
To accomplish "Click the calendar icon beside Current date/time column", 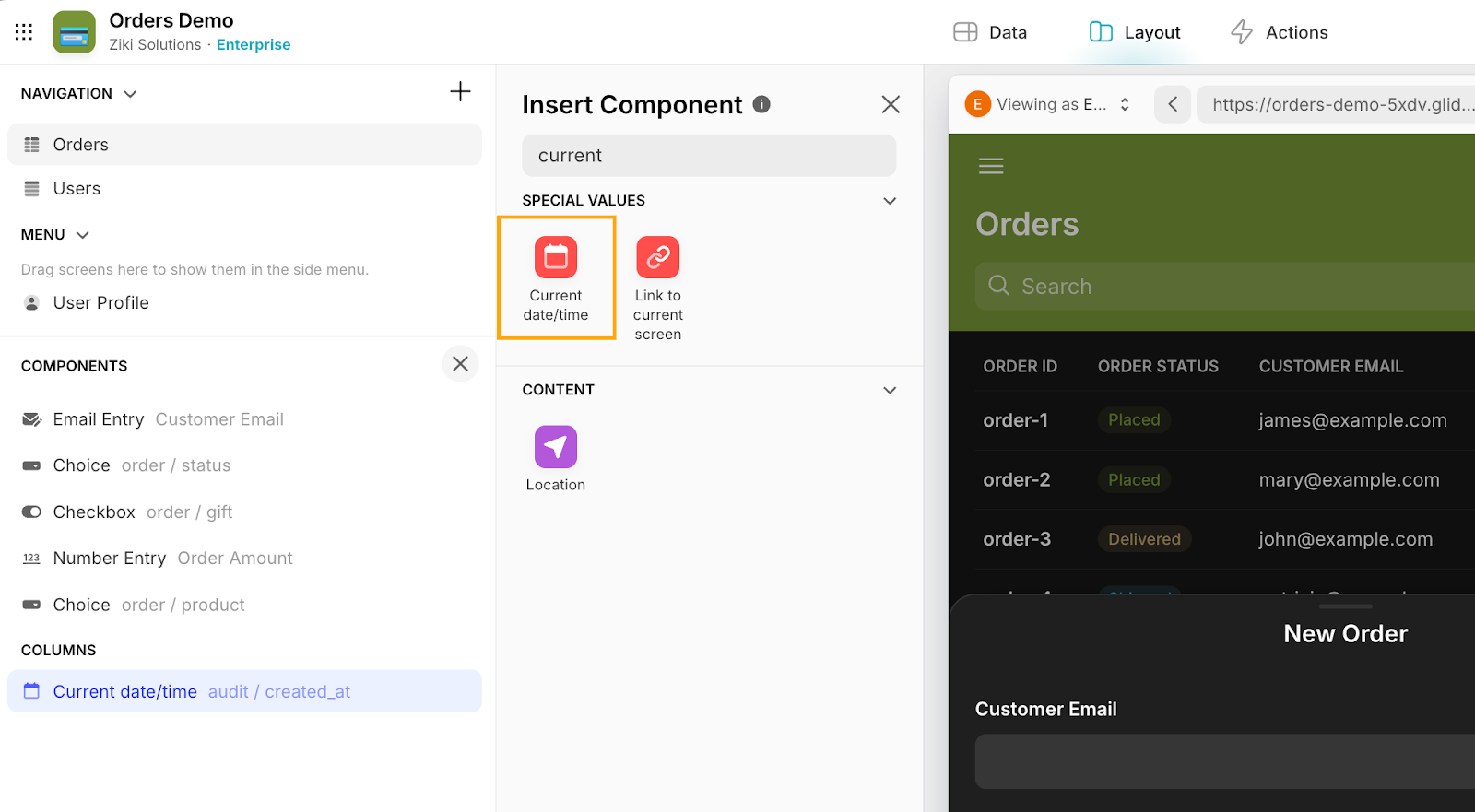I will coord(31,691).
